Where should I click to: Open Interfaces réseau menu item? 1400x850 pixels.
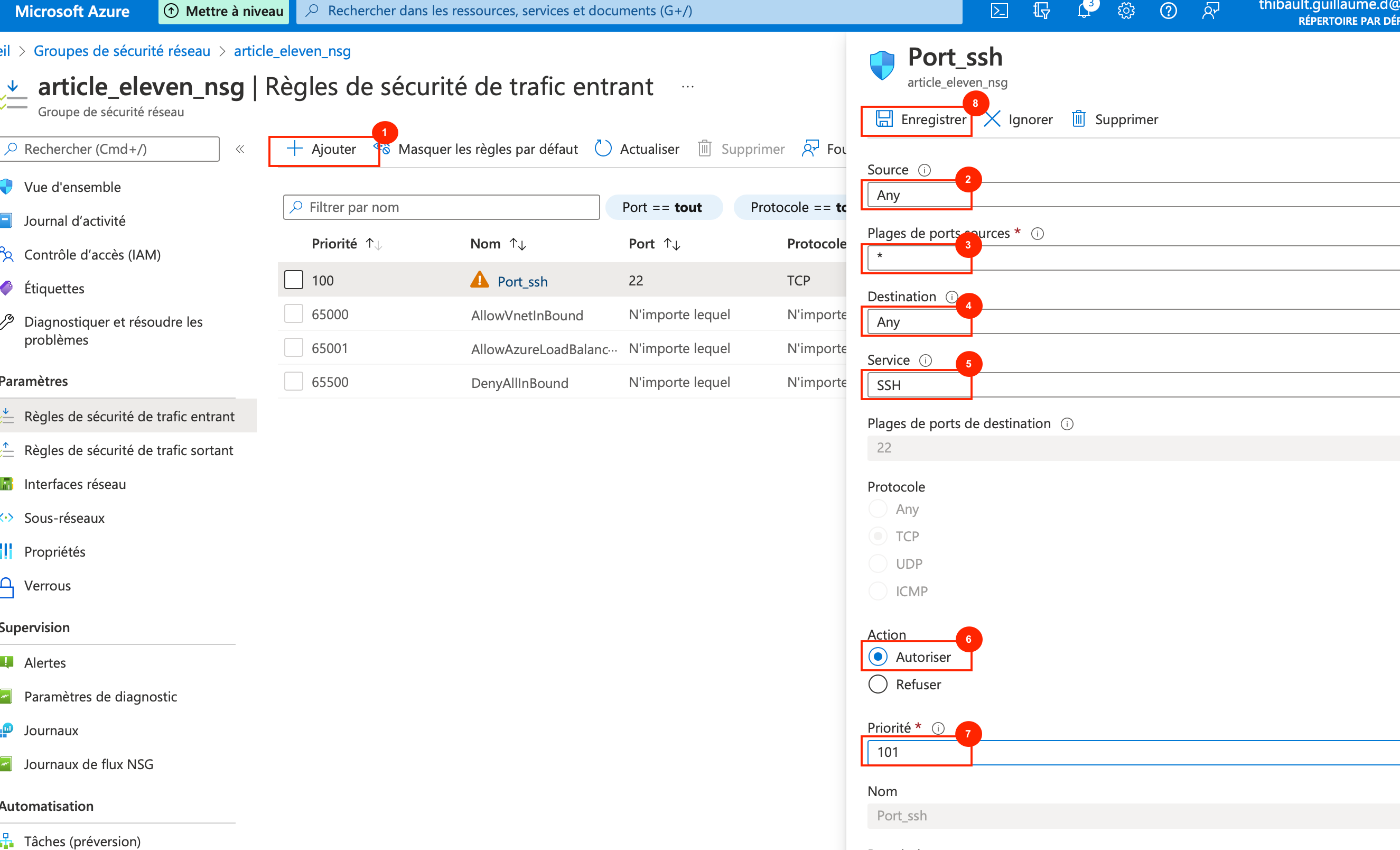pos(75,484)
